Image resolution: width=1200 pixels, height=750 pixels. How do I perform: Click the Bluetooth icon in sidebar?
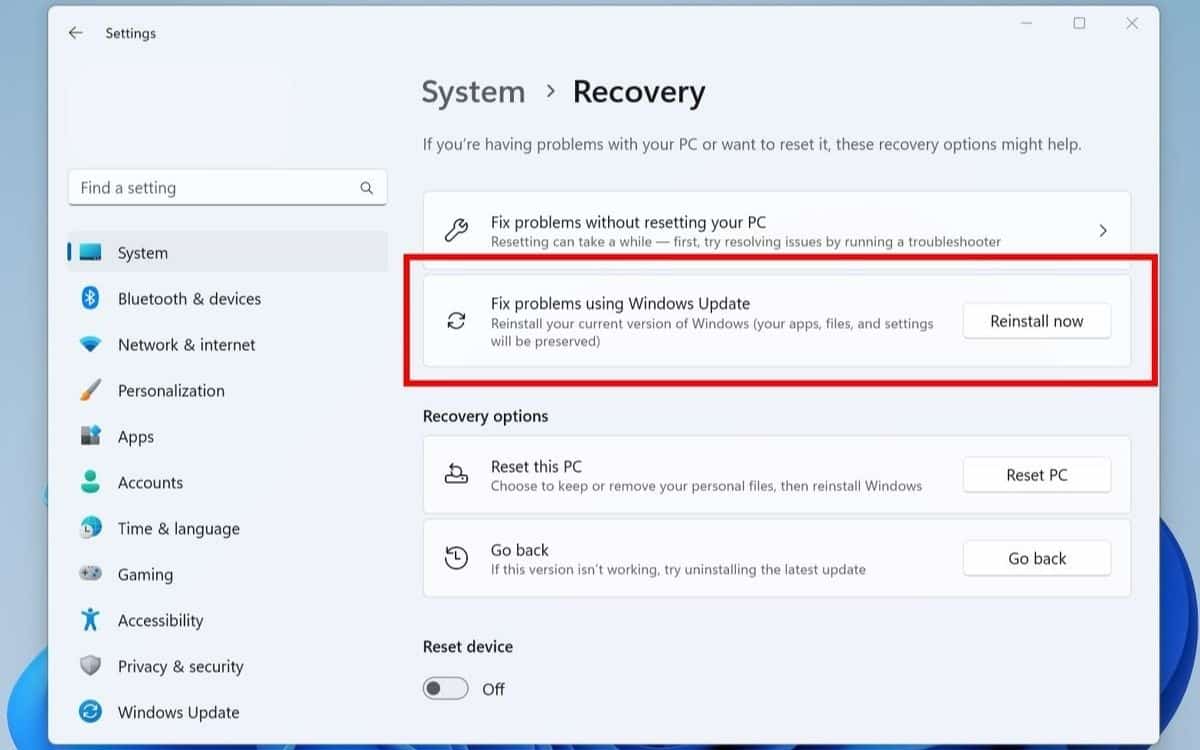90,298
